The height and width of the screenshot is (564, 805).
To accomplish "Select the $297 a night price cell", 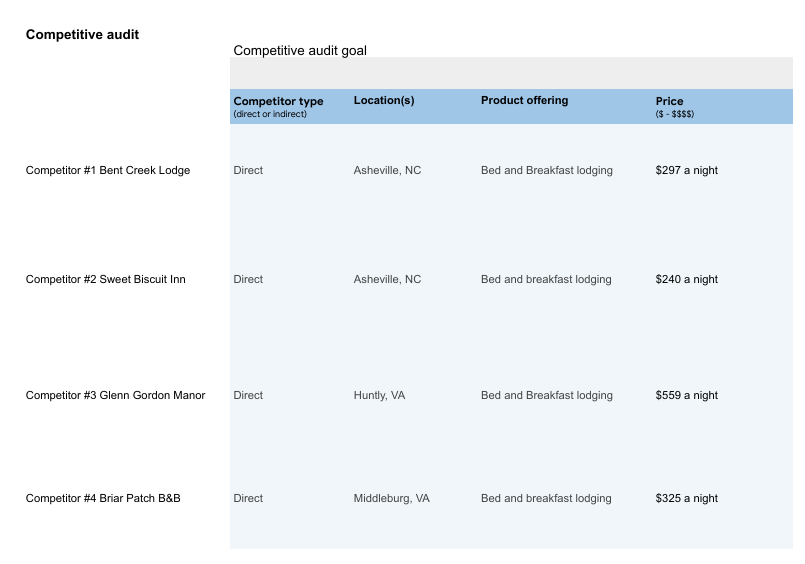I will click(686, 171).
